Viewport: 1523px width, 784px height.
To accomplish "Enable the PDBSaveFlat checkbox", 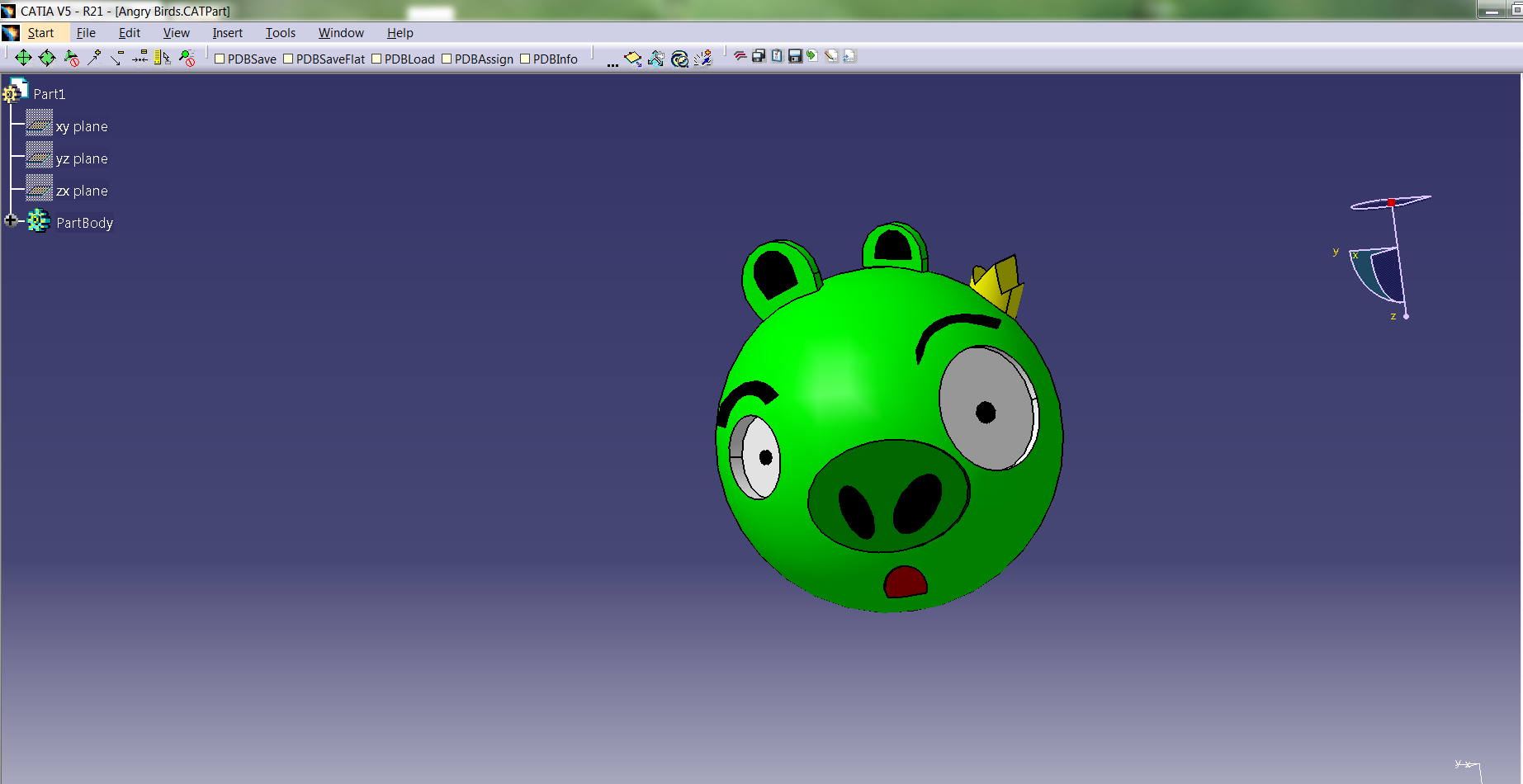I will click(288, 59).
